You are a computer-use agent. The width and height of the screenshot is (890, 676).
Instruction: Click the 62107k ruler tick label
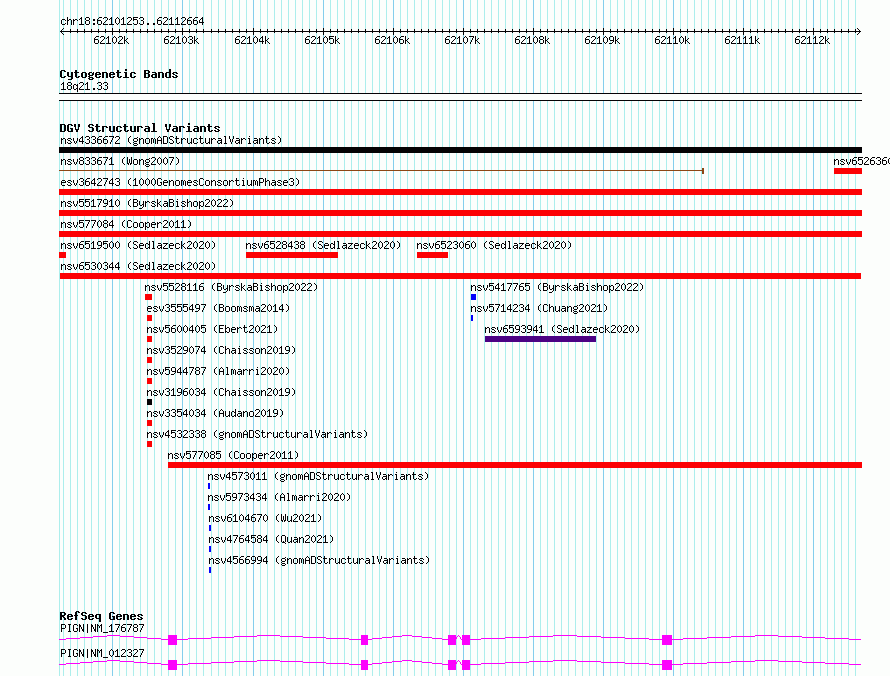462,40
